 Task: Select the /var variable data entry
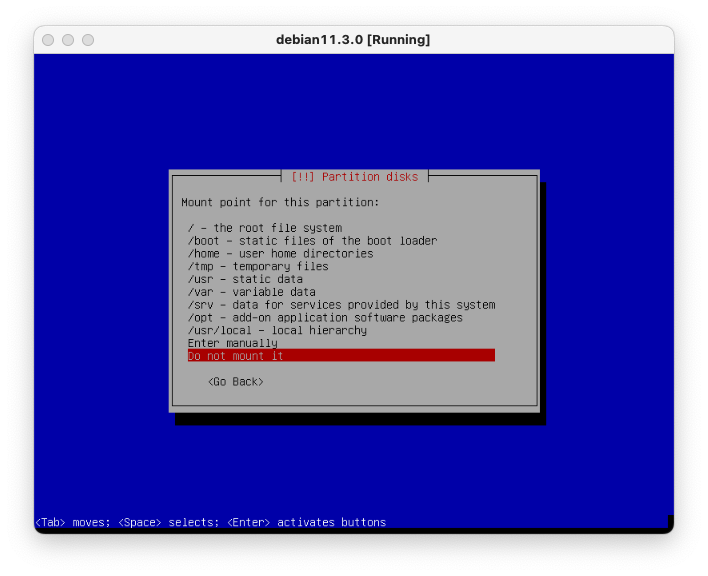pos(251,292)
